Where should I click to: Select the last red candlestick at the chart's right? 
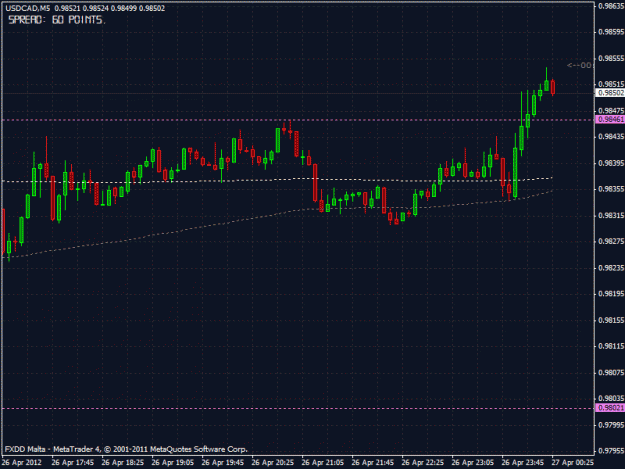pyautogui.click(x=553, y=87)
